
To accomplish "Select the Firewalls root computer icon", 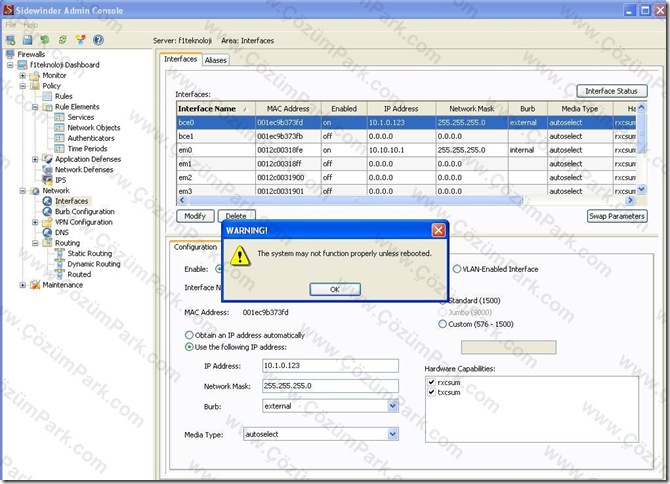I will pyautogui.click(x=10, y=54).
